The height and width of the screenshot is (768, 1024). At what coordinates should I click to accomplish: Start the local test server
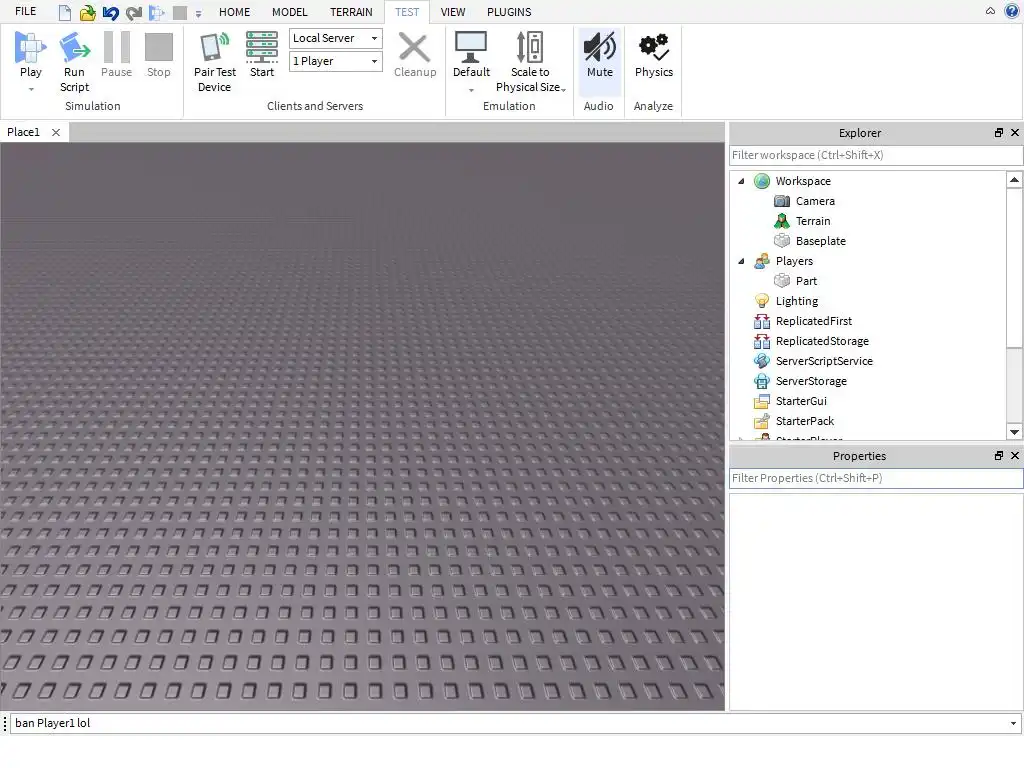click(262, 55)
